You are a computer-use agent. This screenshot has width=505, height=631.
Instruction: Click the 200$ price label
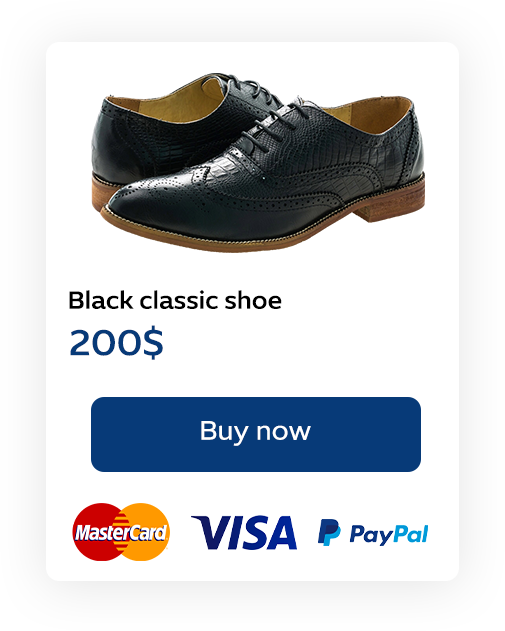116,342
